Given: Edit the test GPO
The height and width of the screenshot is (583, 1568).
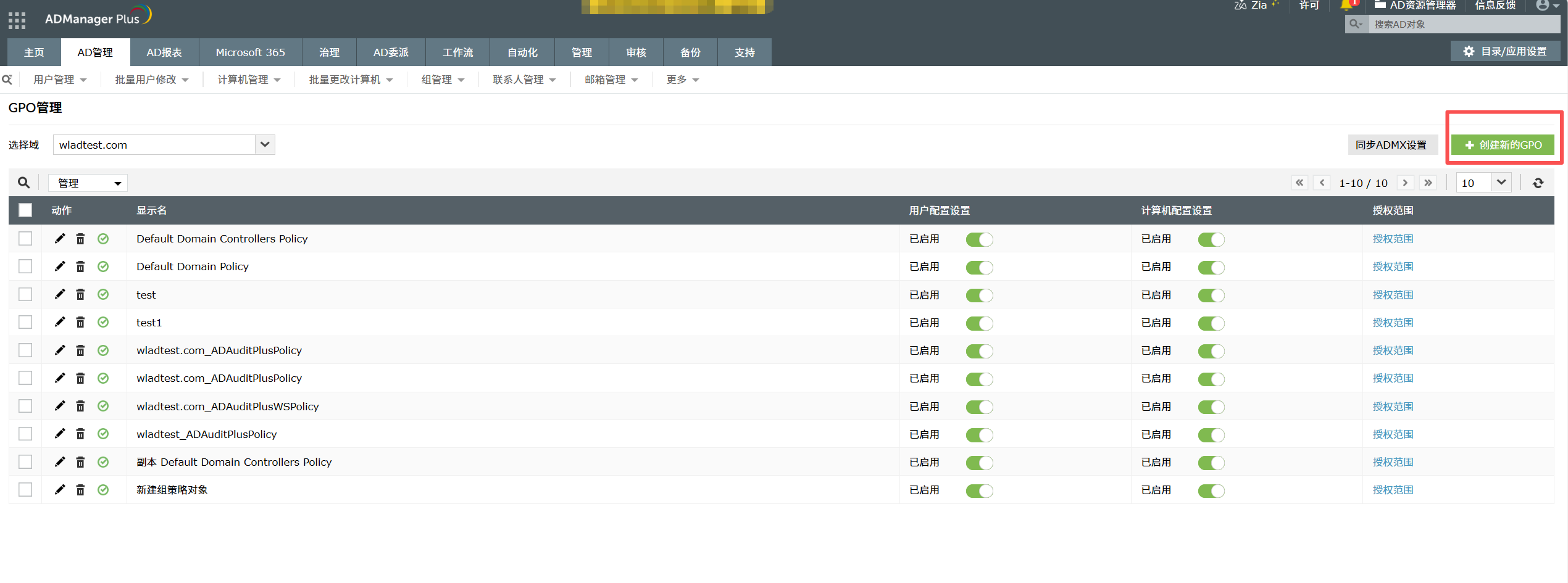Looking at the screenshot, I should click(60, 294).
